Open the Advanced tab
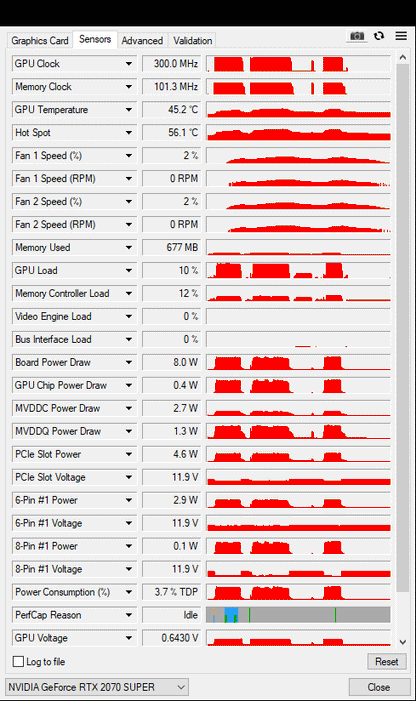Screen dimensions: 416x701 pos(142,40)
